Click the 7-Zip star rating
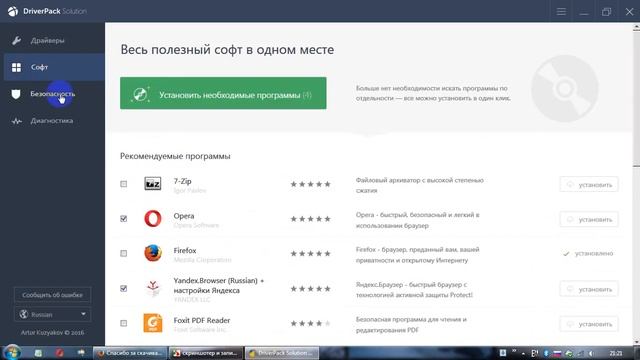This screenshot has height=360, width=640. pyautogui.click(x=310, y=184)
